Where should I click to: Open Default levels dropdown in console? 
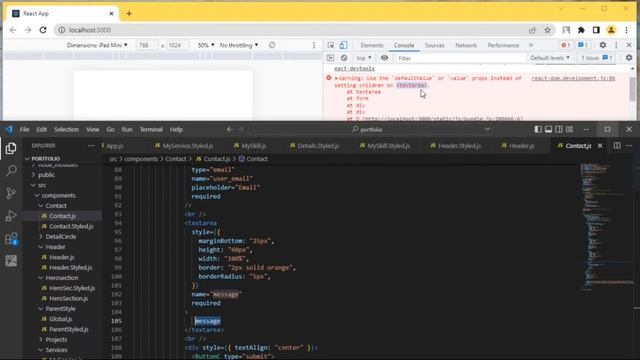tap(549, 58)
